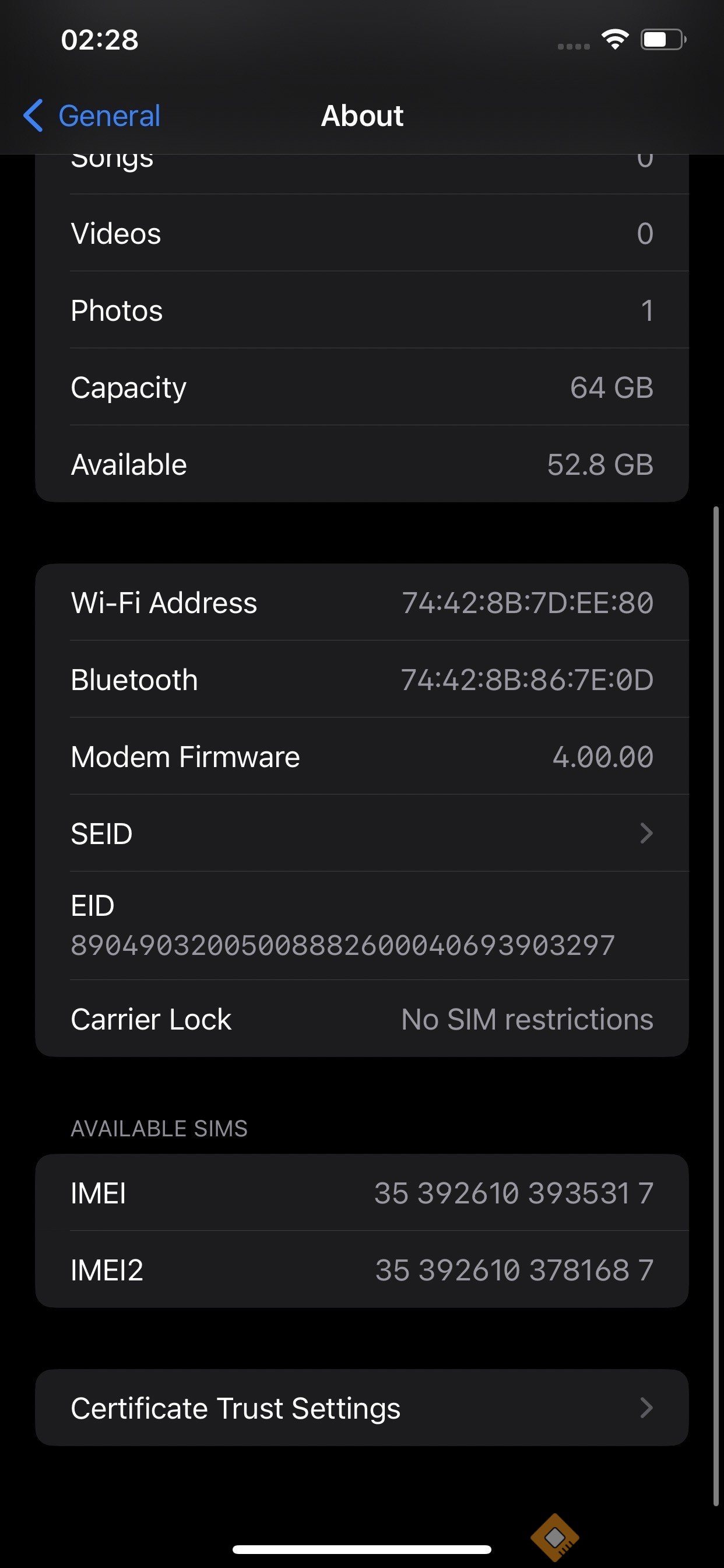Tap the orange diamond chip overlay icon
The width and height of the screenshot is (724, 1568).
point(554,1537)
